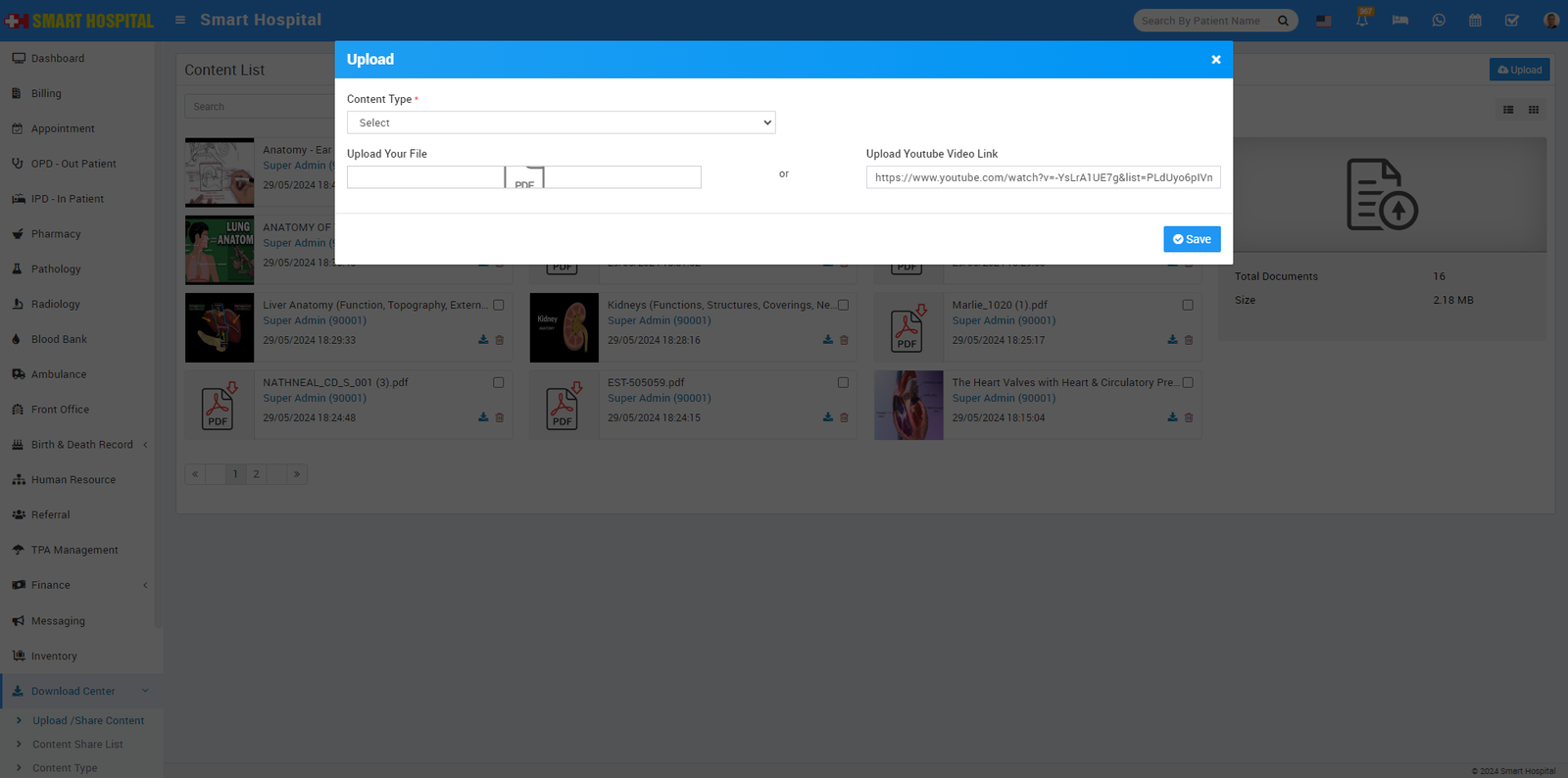Close the Upload dialog
Viewport: 1568px width, 778px height.
[1215, 60]
